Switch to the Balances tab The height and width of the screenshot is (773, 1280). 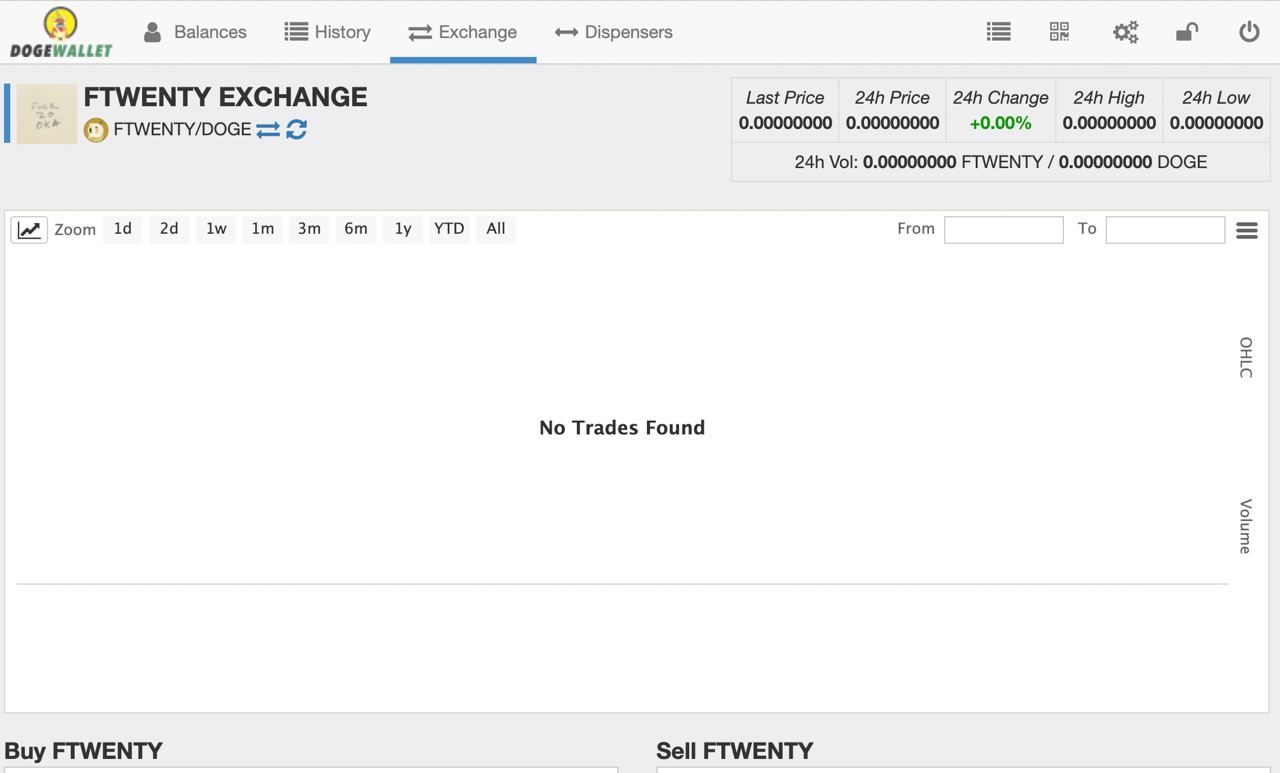coord(195,32)
